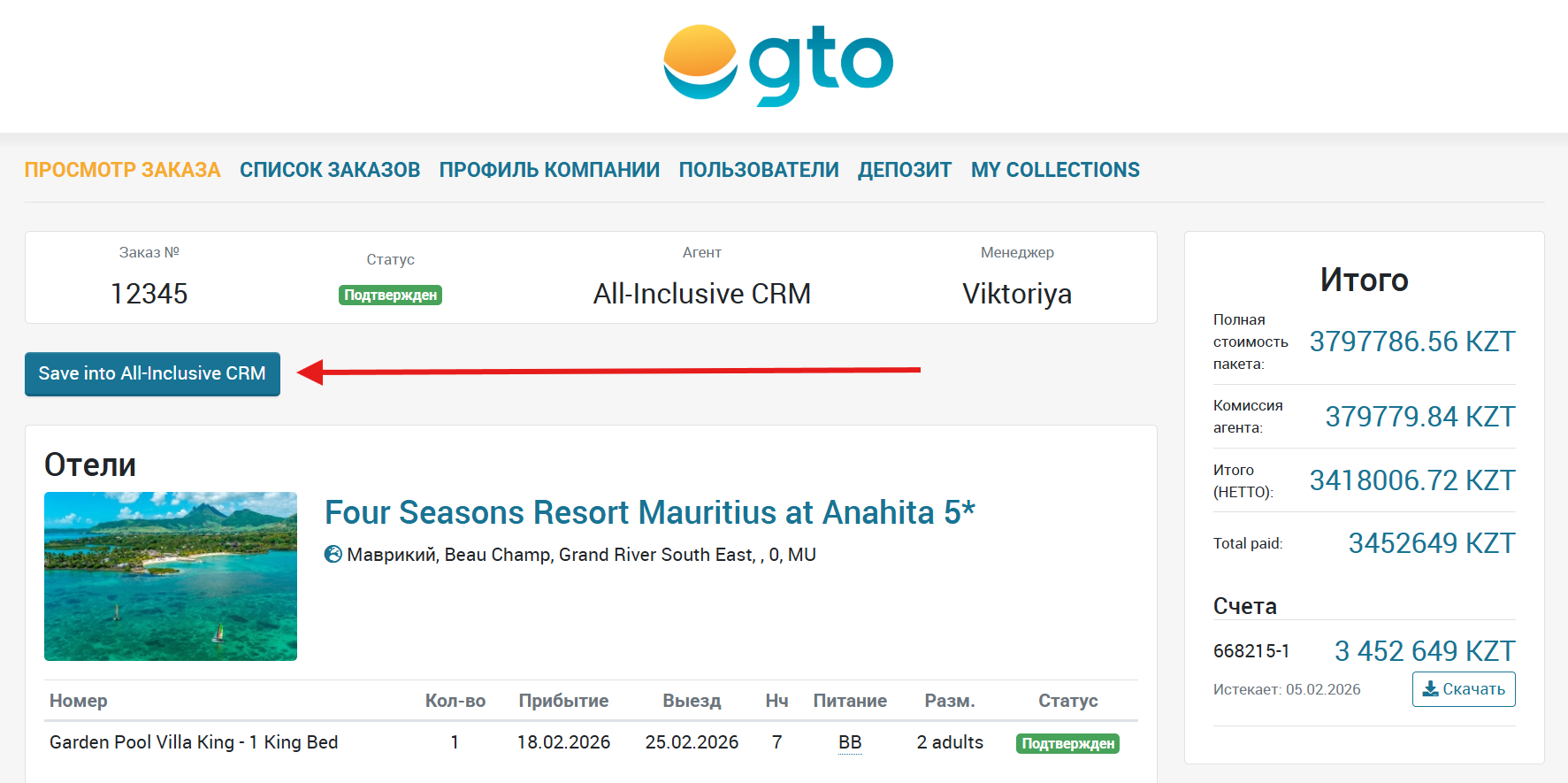Click the invoice amount 3 452 649 KZT
Screen dimensions: 1568x783
[x=1425, y=651]
